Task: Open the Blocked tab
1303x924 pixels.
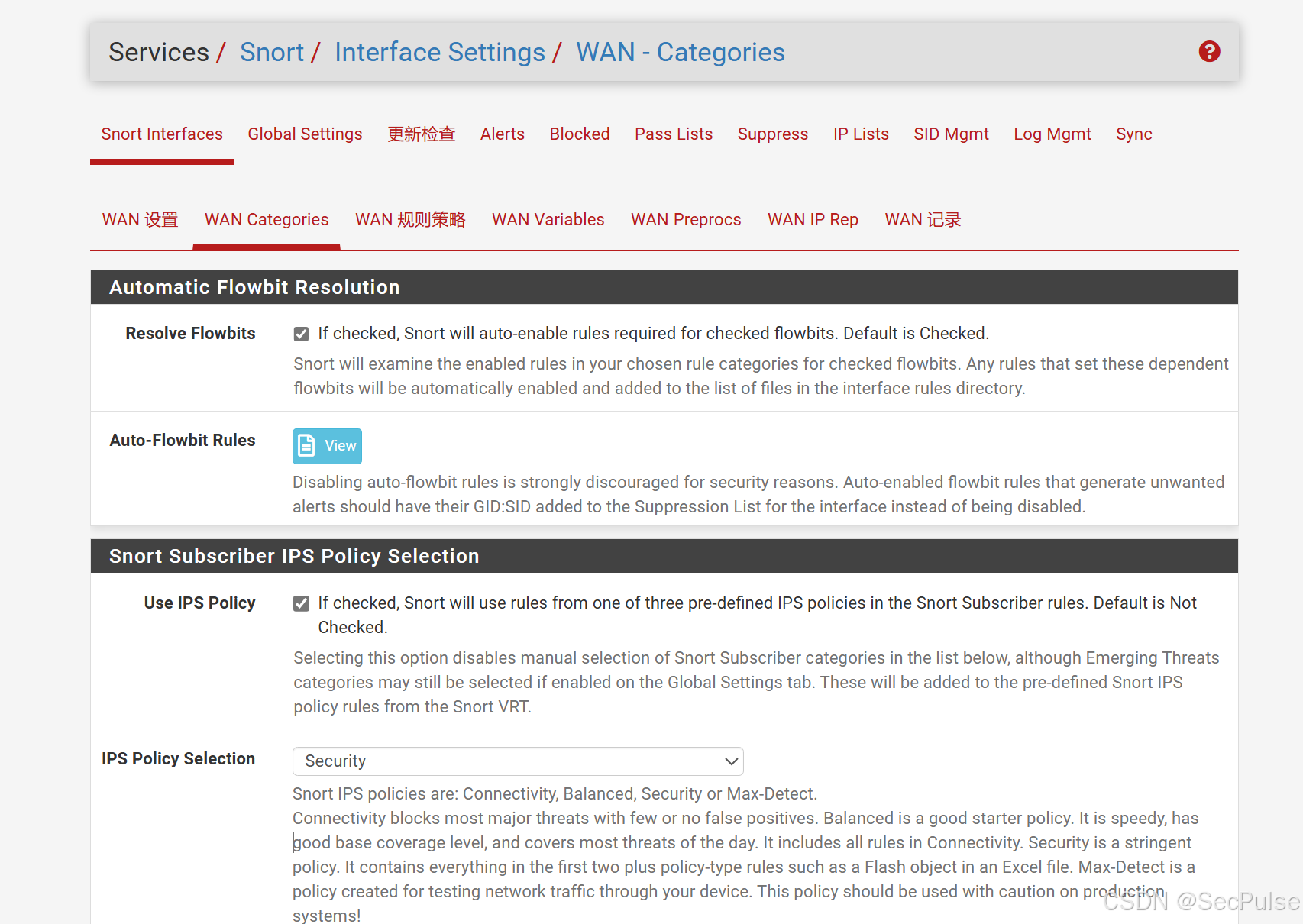Action: (580, 134)
